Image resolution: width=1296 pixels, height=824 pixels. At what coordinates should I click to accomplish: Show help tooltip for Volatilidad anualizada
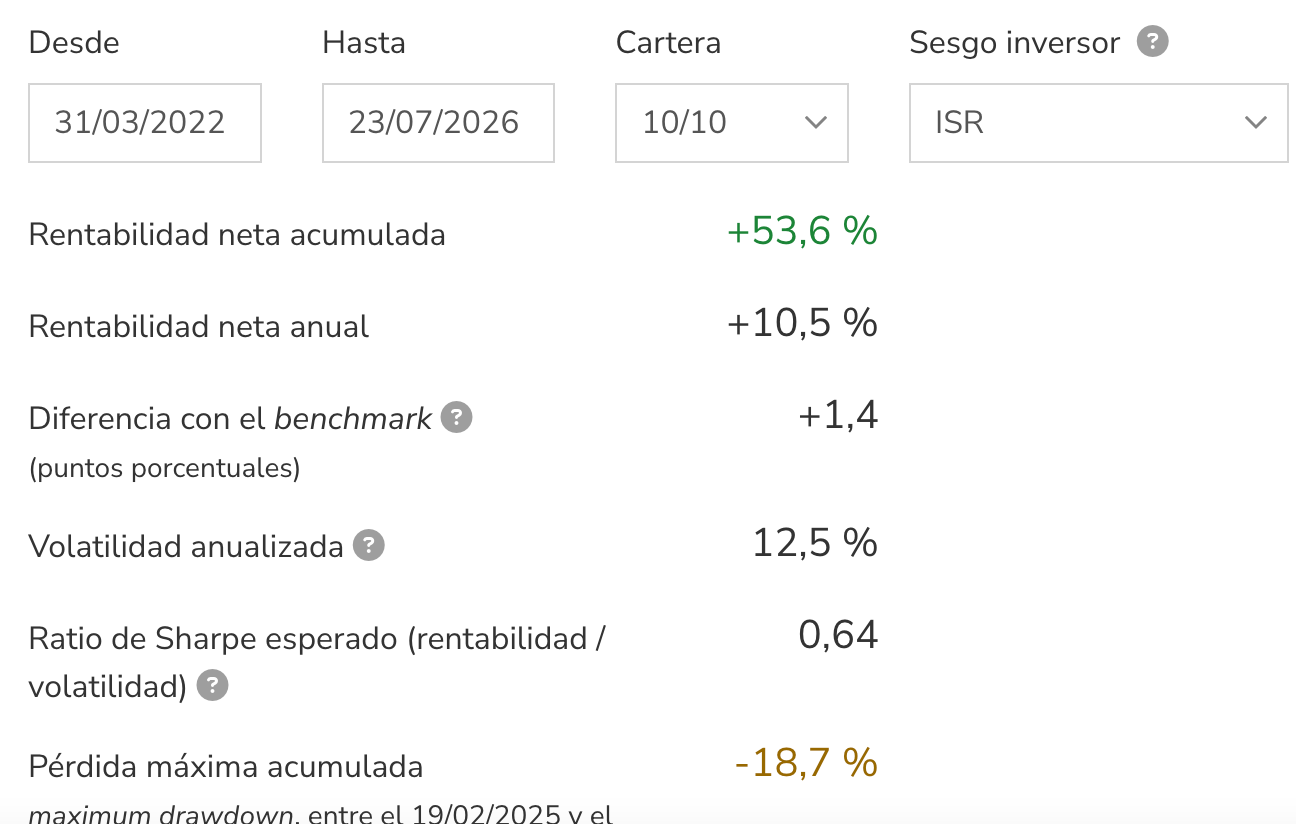[x=369, y=546]
